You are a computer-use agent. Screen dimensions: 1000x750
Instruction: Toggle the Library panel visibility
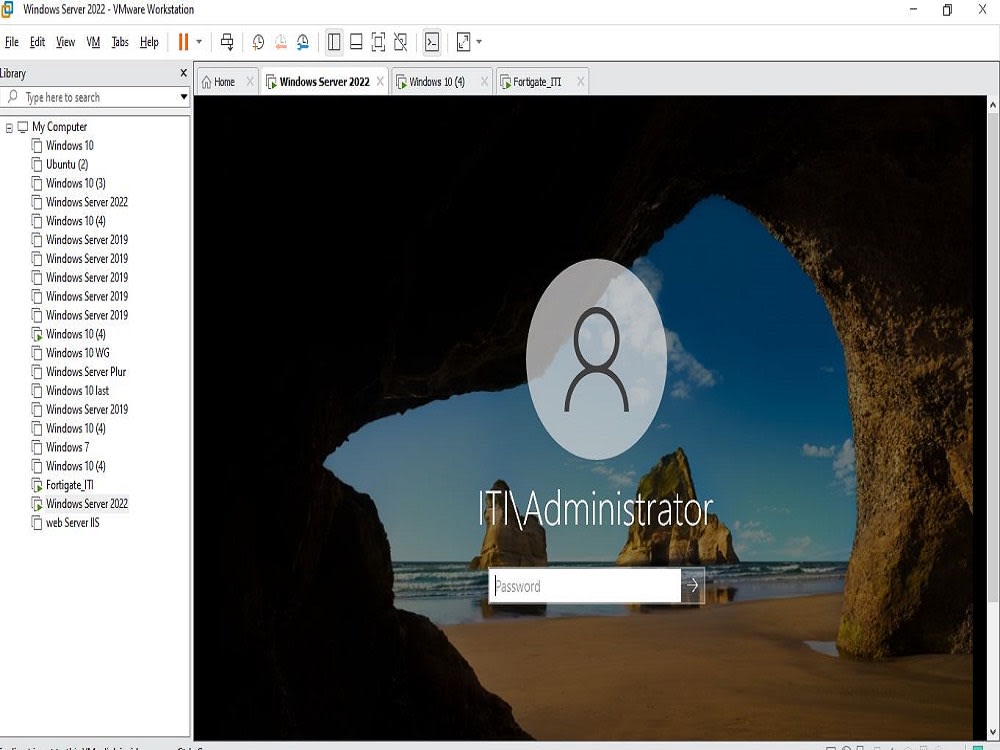[334, 41]
